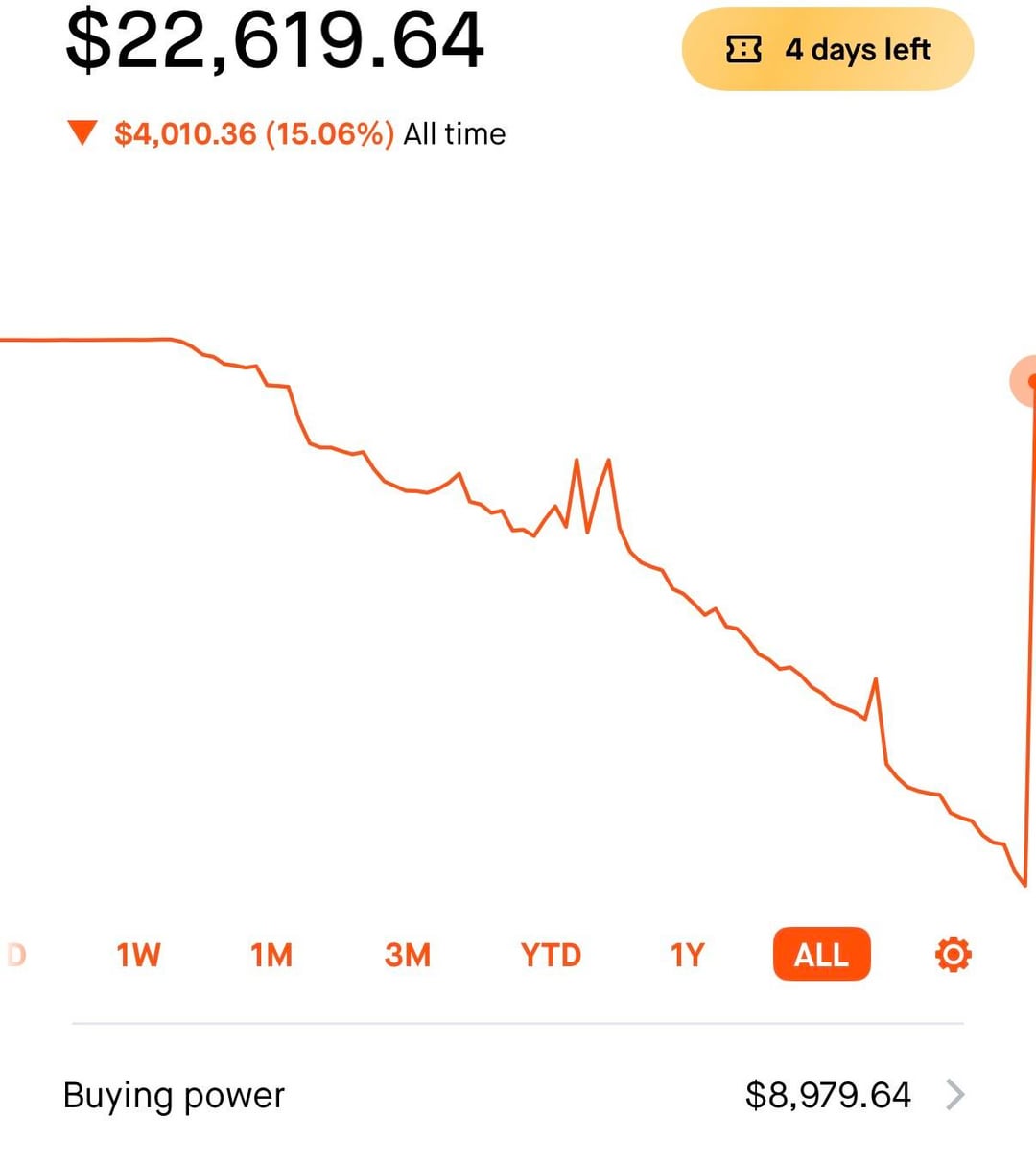The height and width of the screenshot is (1164, 1036).
Task: Tap the highlighted ALL range tab
Action: (x=821, y=955)
